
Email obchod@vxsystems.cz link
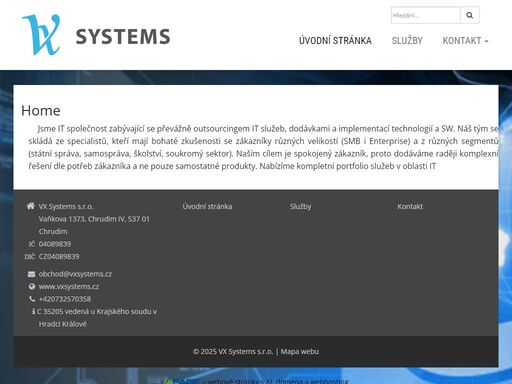(75, 274)
